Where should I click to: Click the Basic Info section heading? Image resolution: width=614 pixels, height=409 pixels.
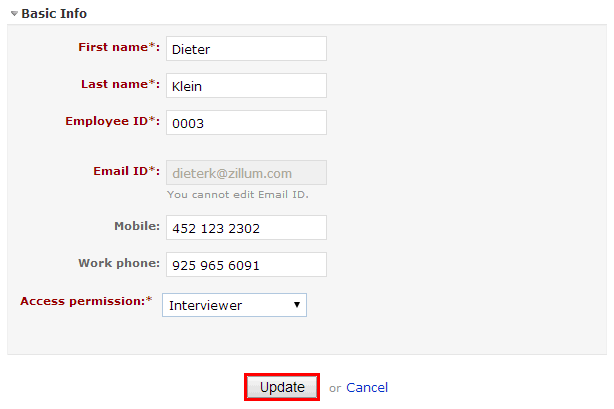tap(54, 14)
